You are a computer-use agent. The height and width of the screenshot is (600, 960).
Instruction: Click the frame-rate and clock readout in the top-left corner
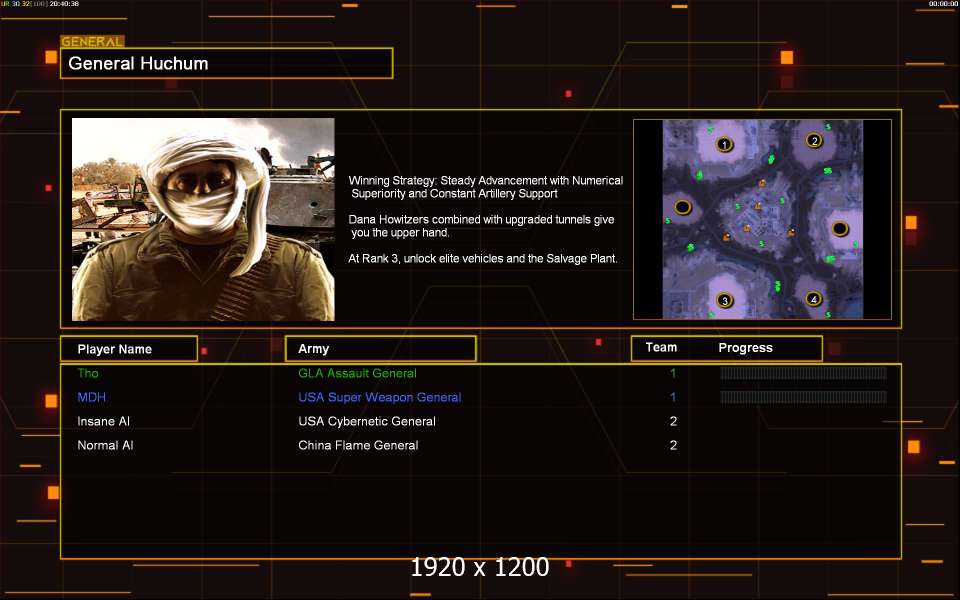point(40,4)
